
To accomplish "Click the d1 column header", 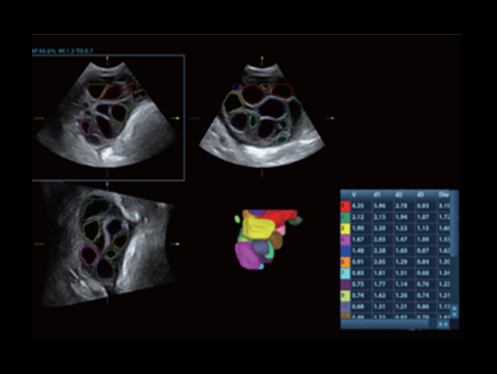I will 377,194.
